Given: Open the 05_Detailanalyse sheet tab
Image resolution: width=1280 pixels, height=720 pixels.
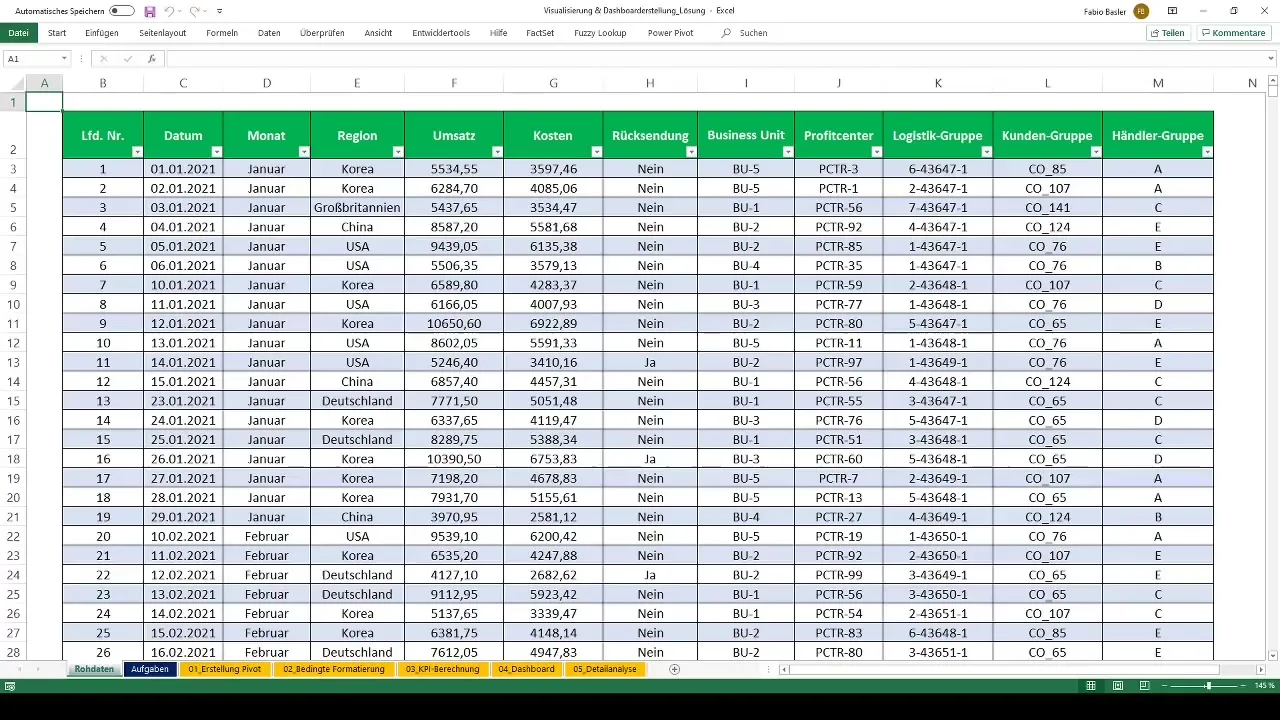Looking at the screenshot, I should click(605, 669).
